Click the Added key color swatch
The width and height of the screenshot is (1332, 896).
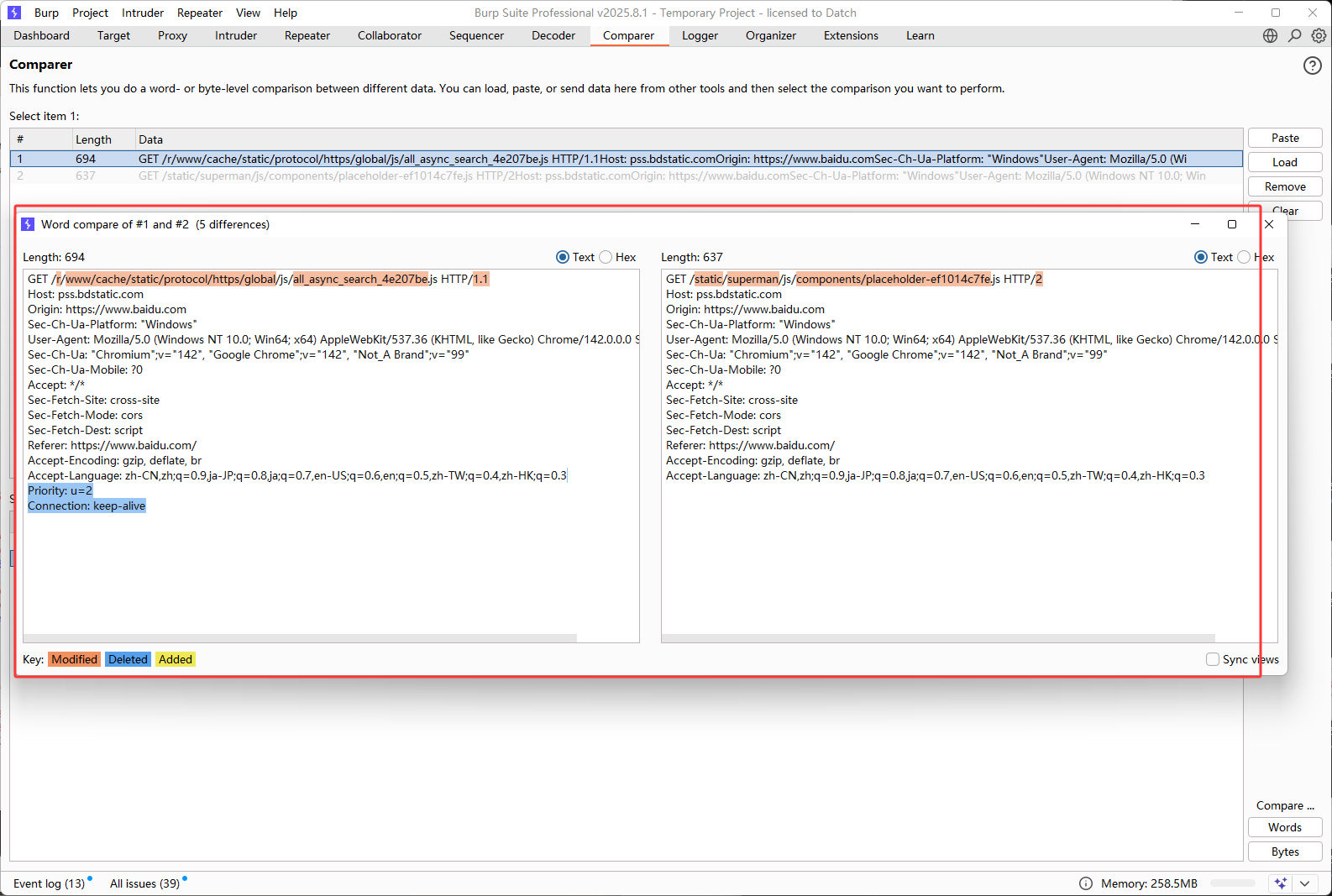(176, 659)
